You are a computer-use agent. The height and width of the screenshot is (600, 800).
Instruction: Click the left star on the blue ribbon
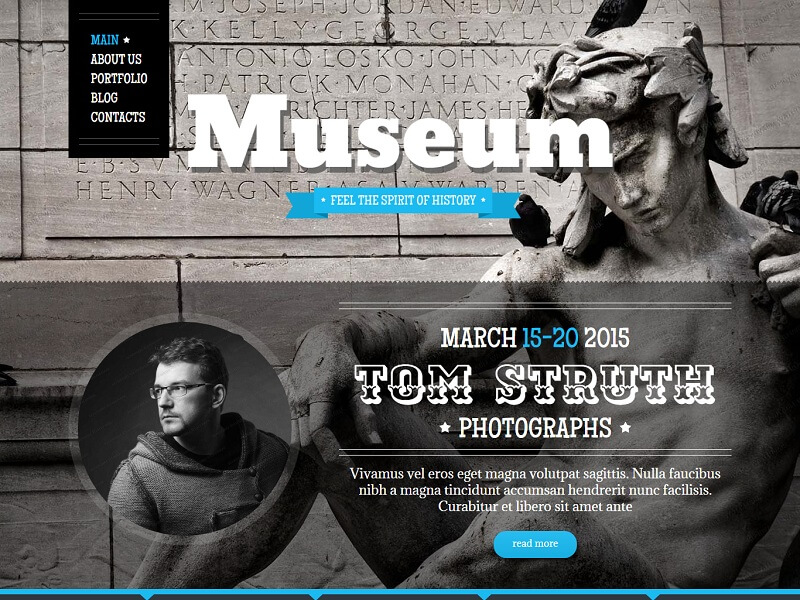[323, 200]
